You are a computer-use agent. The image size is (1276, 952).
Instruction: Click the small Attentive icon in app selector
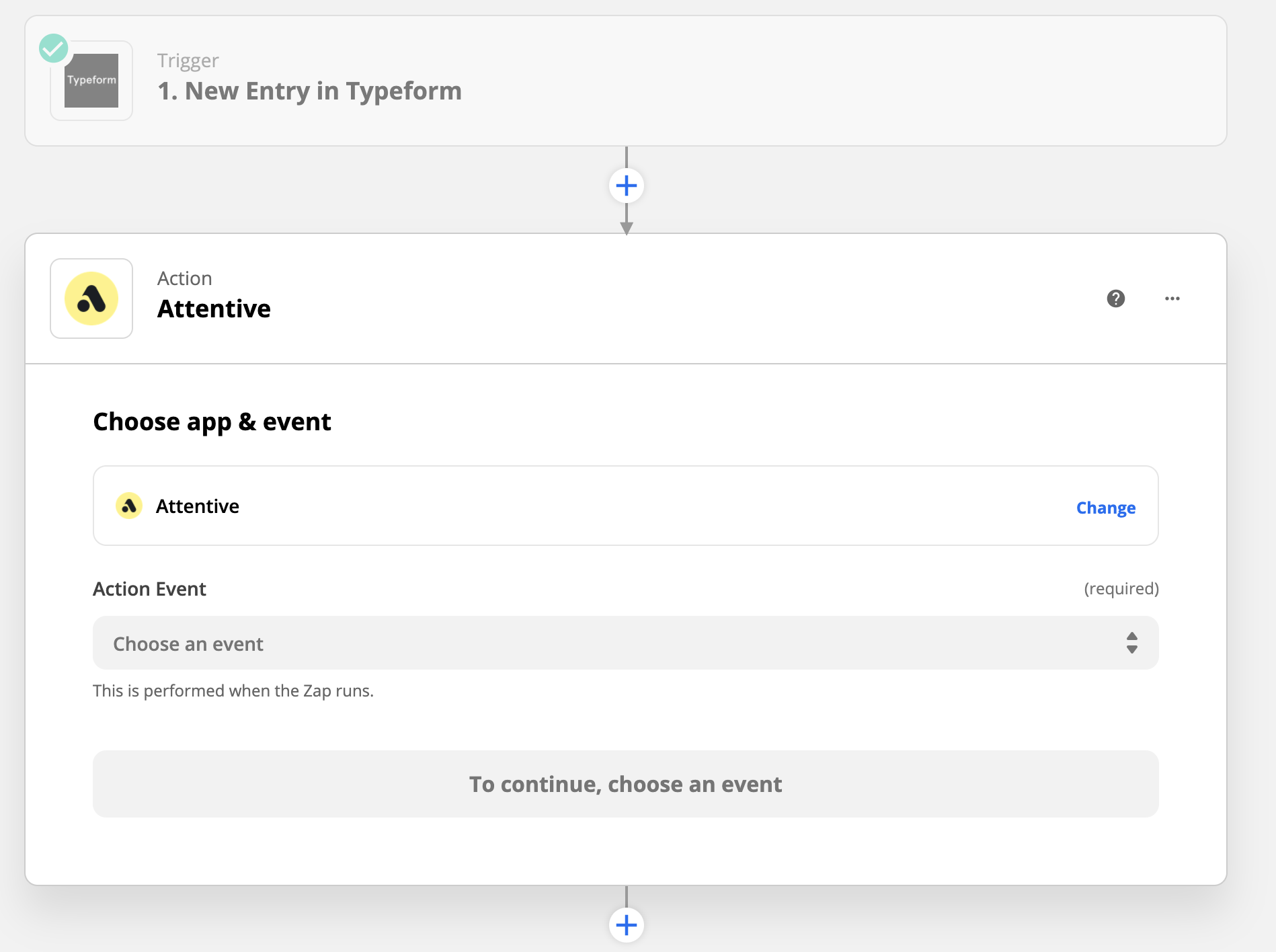129,506
